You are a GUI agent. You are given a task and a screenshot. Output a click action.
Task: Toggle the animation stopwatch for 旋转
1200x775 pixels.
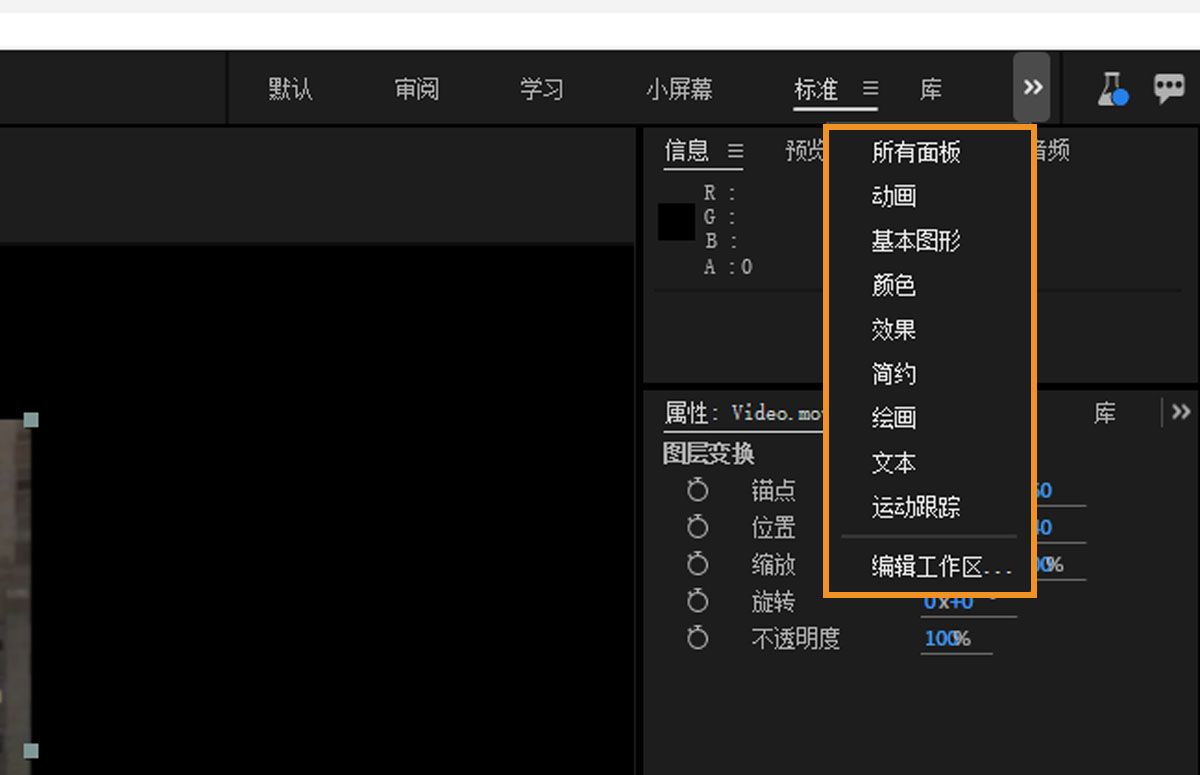(697, 602)
